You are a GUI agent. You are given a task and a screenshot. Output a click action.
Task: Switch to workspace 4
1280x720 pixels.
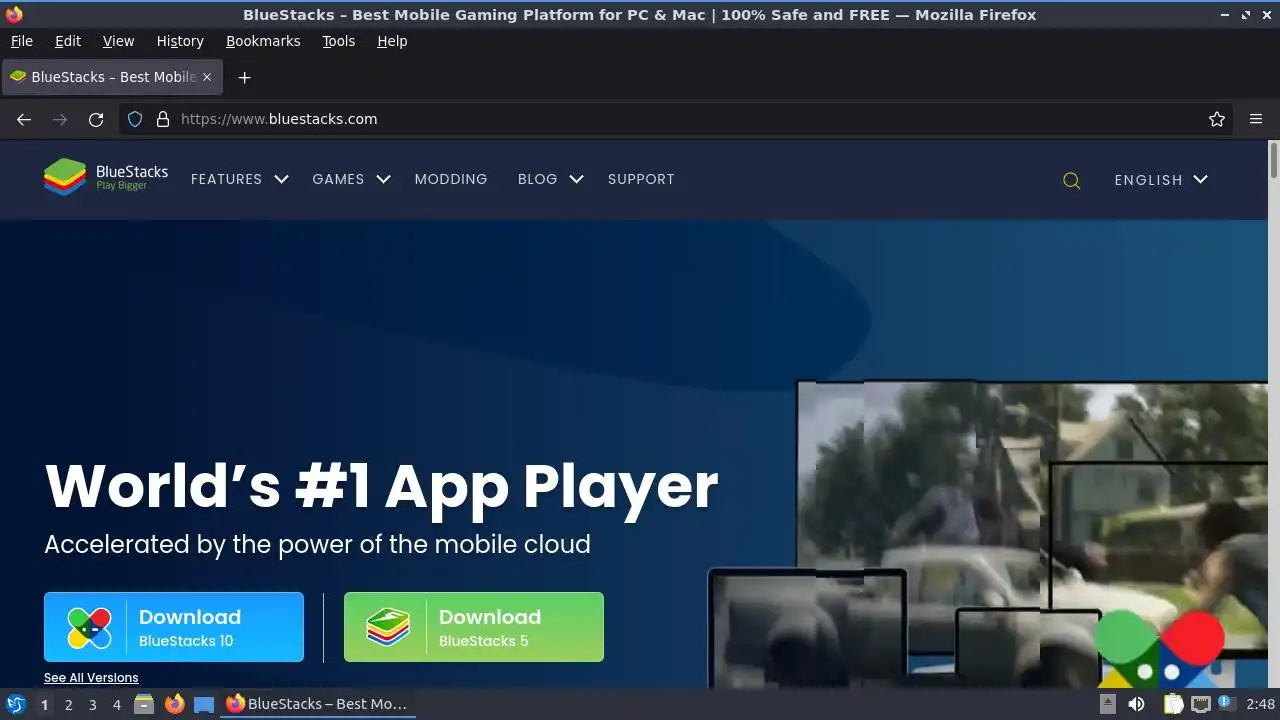[x=116, y=704]
